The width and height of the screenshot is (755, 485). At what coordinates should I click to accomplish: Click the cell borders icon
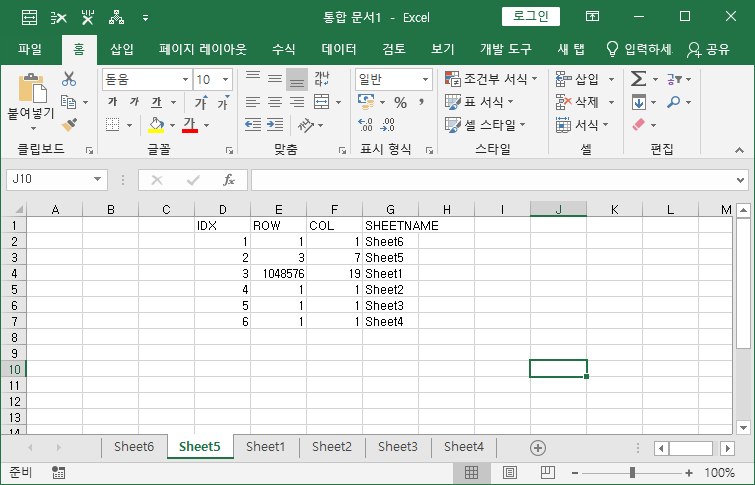[x=113, y=125]
